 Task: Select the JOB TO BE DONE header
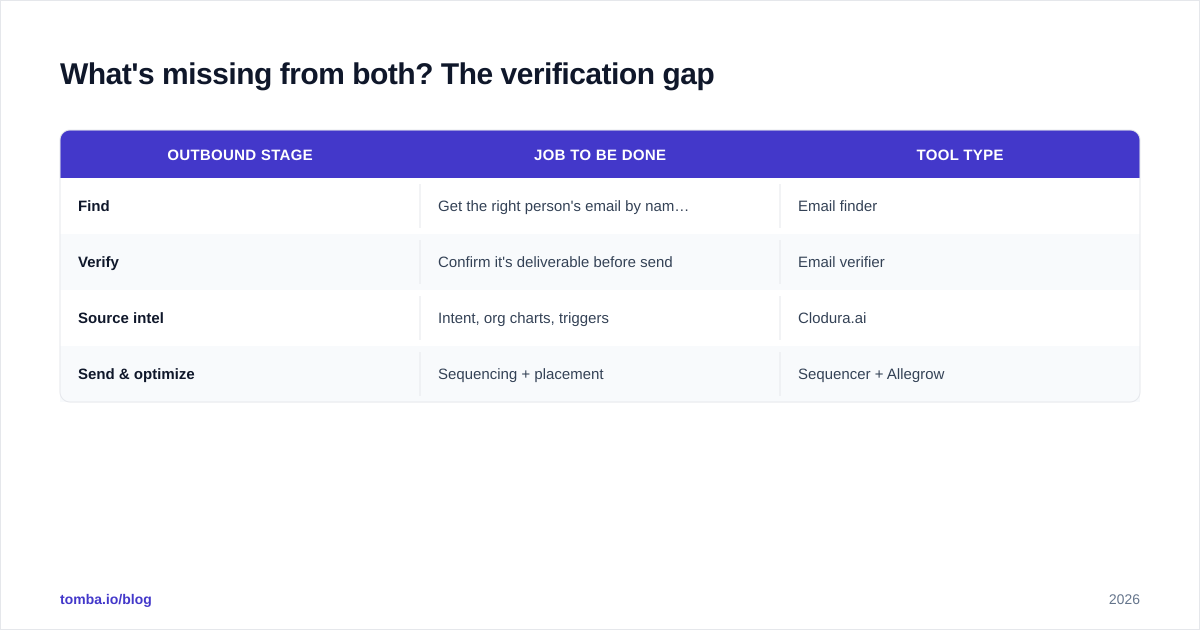[600, 155]
